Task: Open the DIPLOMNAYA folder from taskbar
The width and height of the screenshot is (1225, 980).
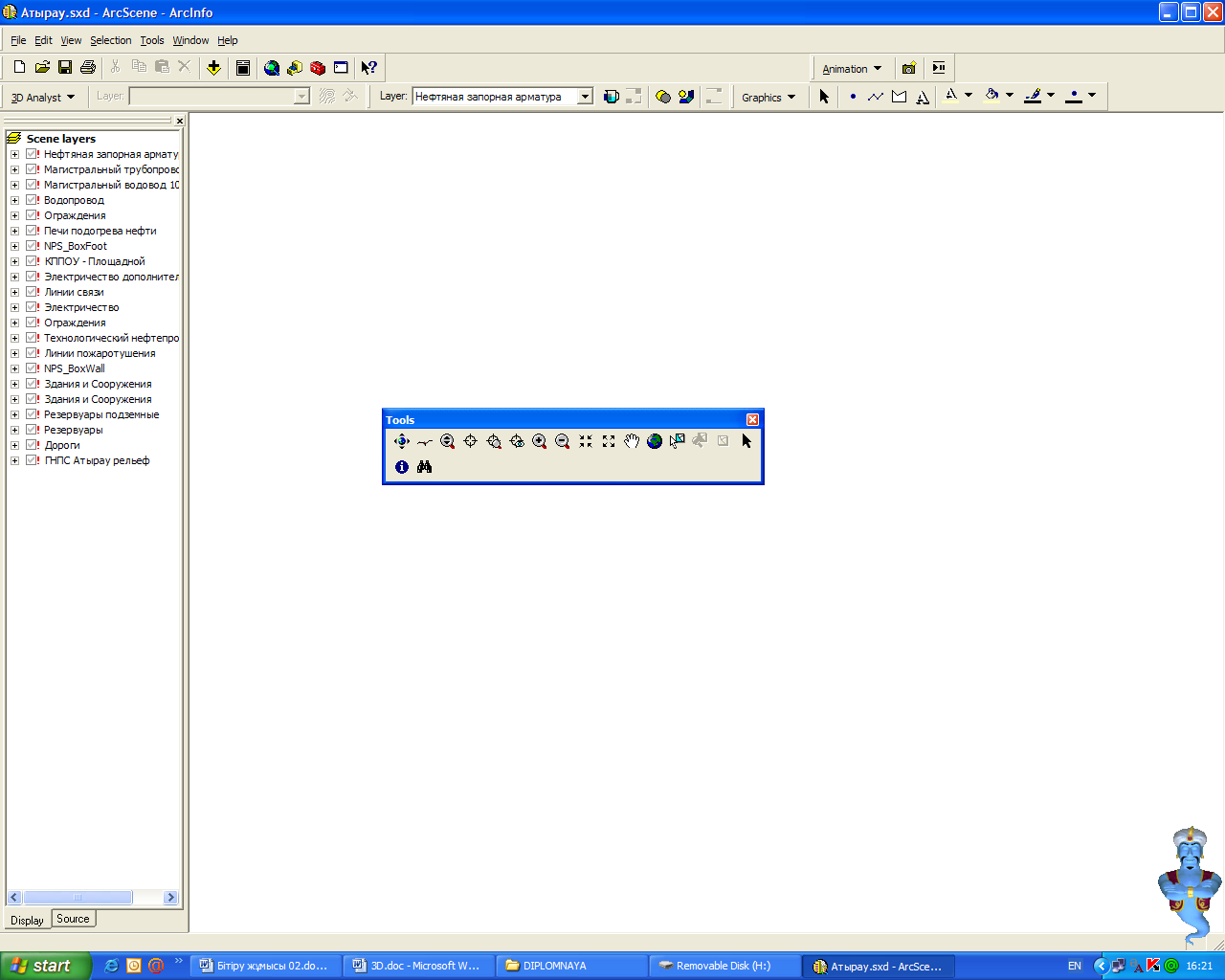Action: click(x=571, y=966)
